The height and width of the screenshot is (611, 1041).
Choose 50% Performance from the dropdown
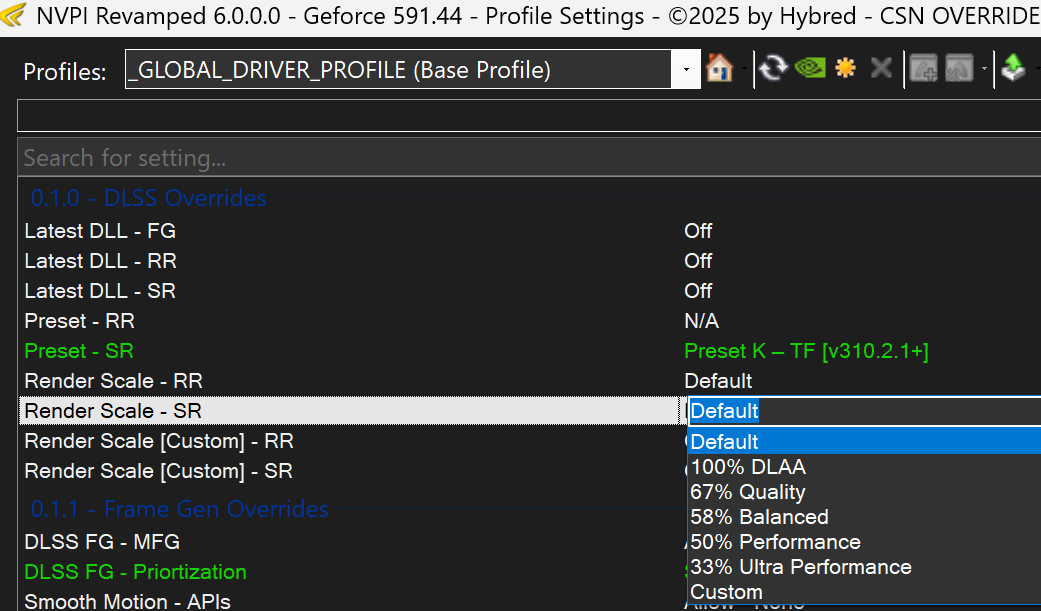[x=864, y=542]
